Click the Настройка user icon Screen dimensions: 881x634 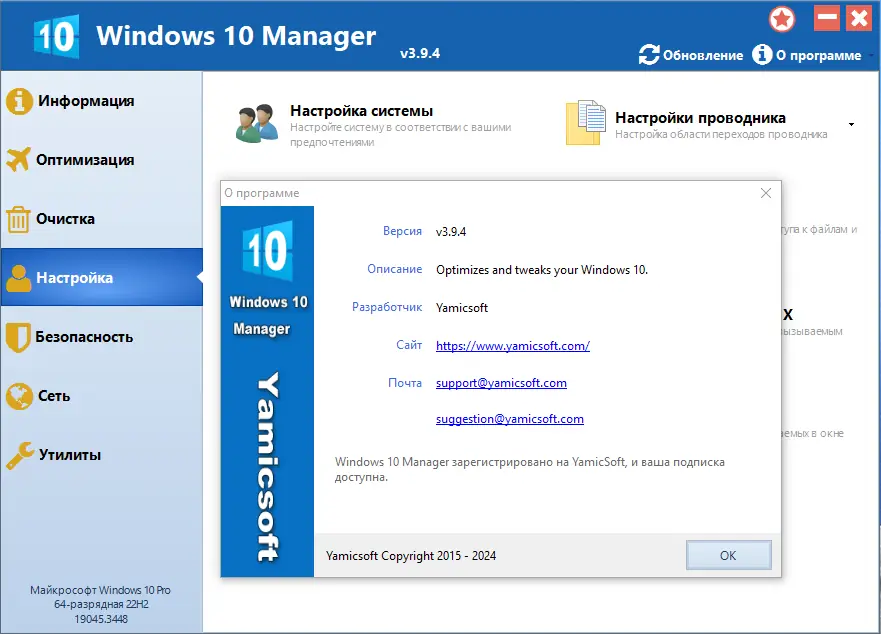click(x=19, y=278)
